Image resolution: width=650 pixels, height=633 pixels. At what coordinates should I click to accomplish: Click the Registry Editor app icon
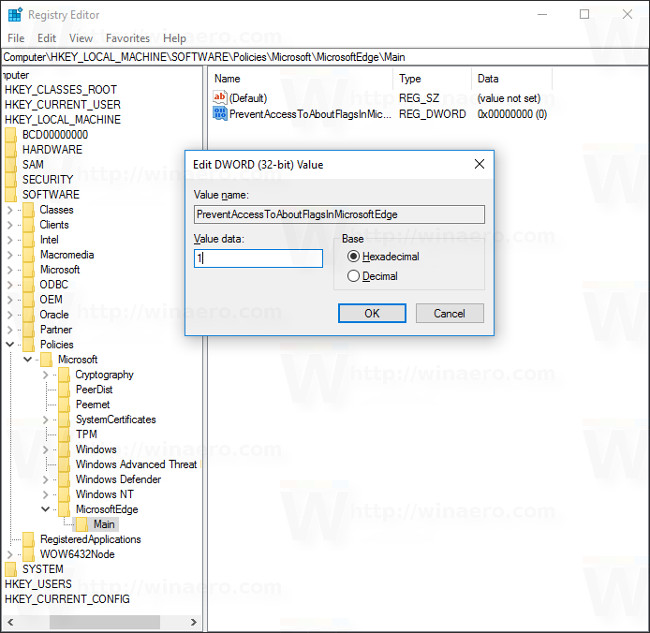15,15
